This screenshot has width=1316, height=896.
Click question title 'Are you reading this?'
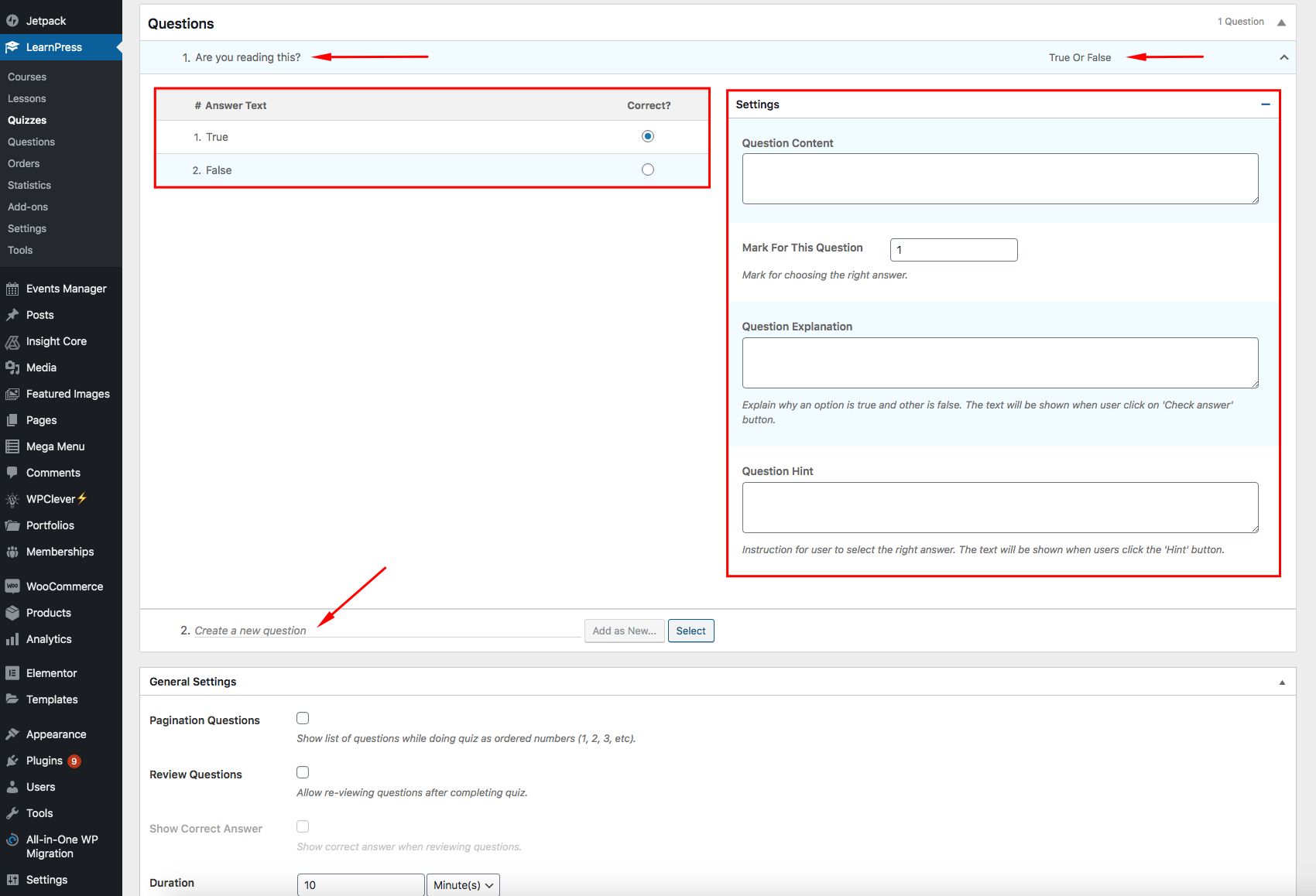tap(248, 57)
